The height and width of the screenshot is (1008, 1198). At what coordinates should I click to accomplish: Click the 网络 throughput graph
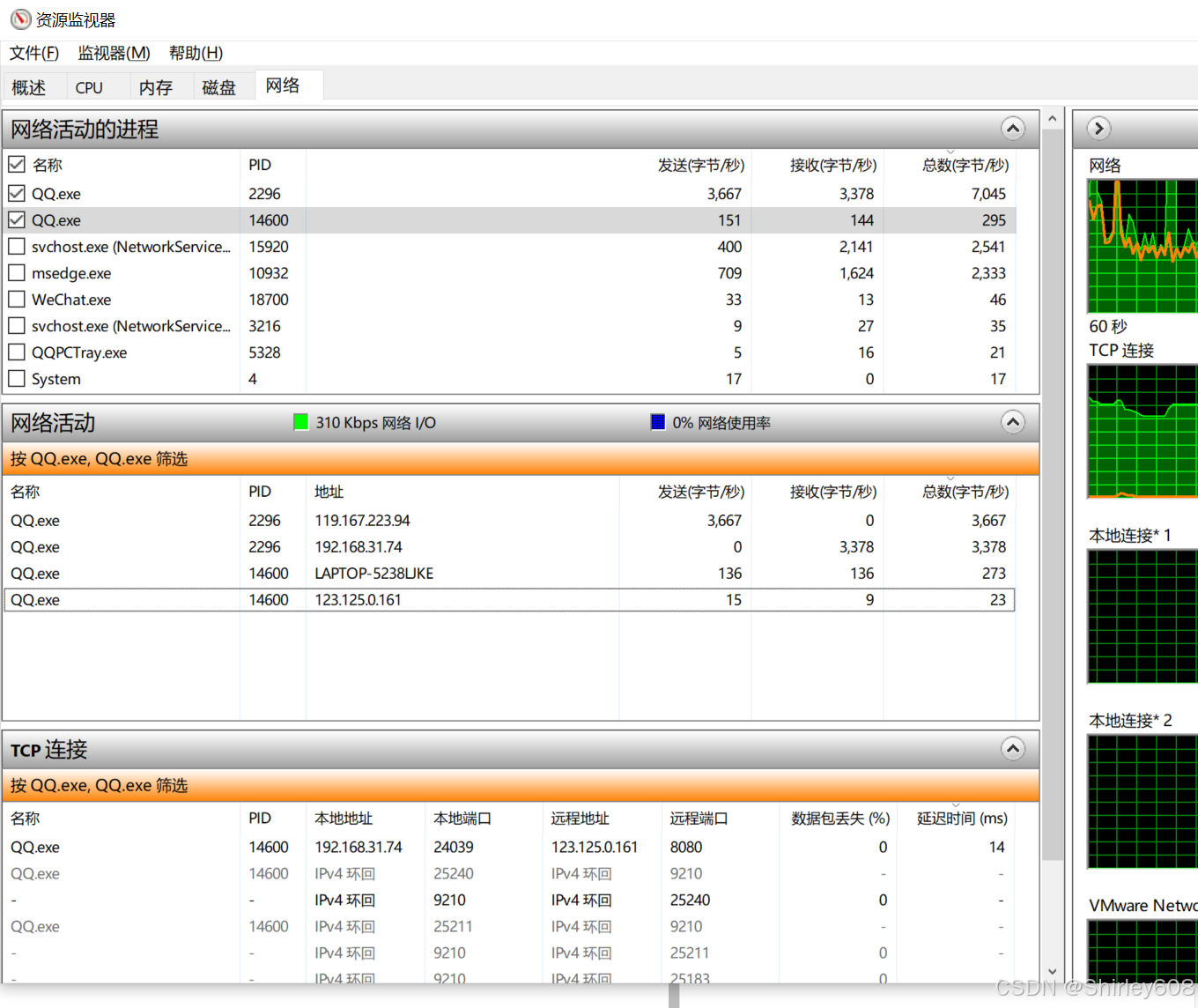(x=1143, y=246)
